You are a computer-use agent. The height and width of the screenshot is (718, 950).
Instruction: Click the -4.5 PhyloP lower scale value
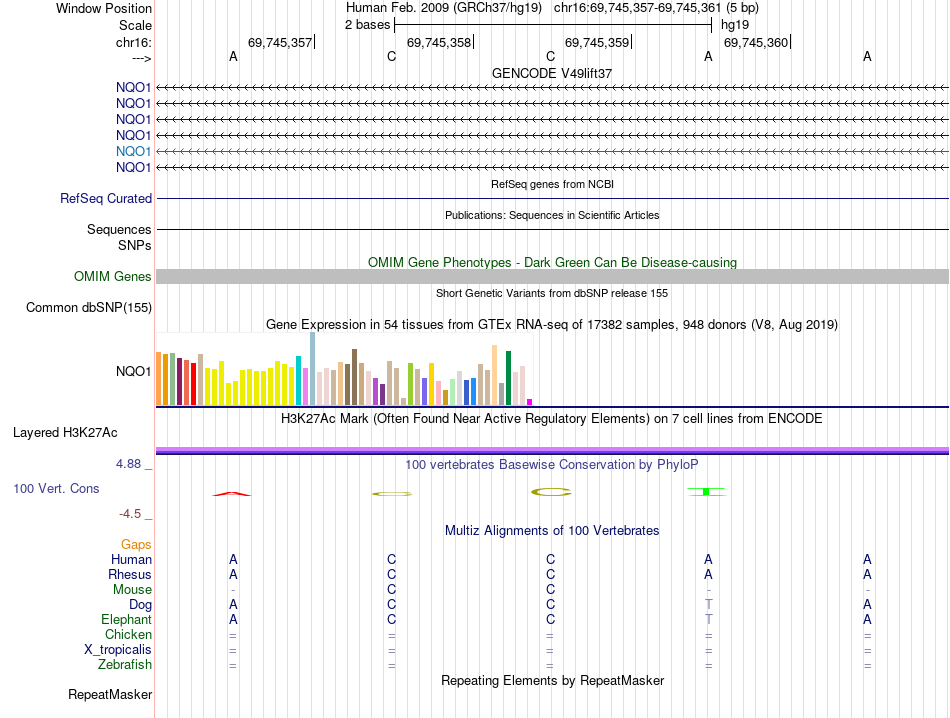130,514
